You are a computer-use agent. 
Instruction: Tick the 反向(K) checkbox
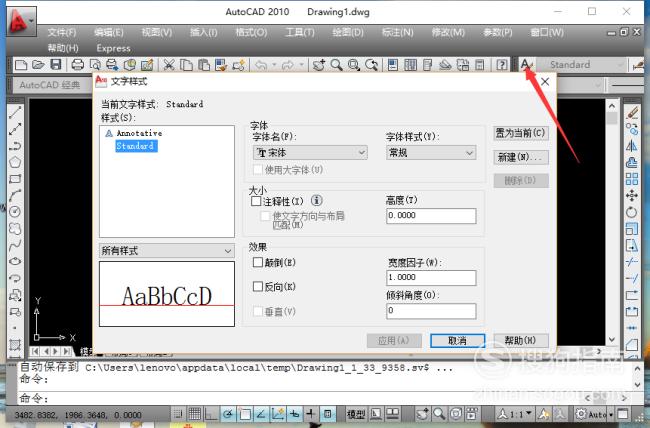(257, 287)
